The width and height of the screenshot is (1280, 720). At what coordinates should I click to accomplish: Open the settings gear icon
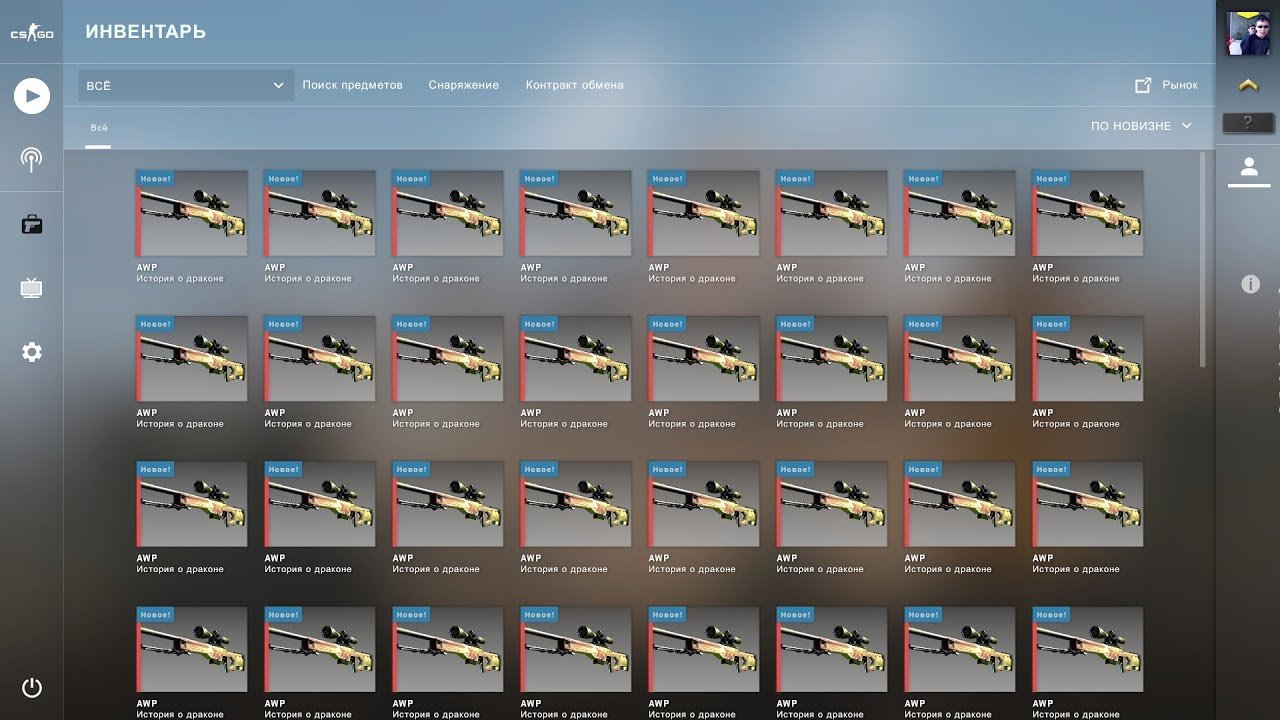coord(32,352)
